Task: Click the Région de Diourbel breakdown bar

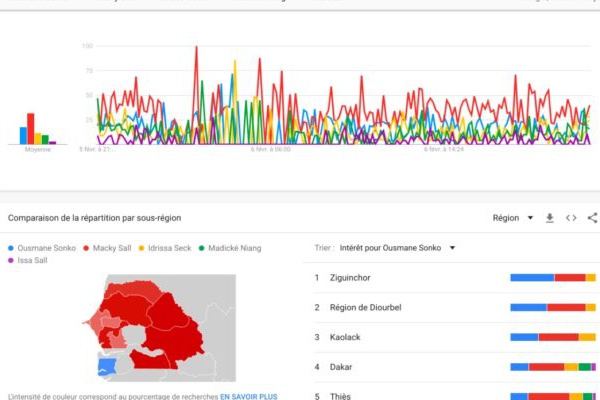Action: click(x=553, y=307)
